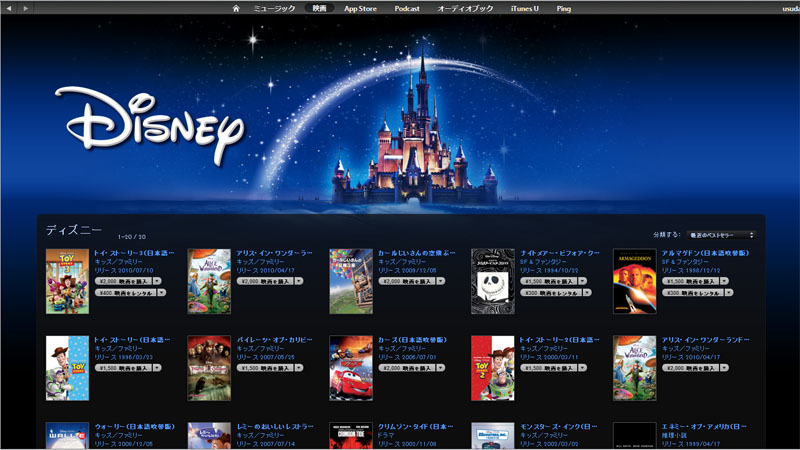This screenshot has height=450, width=800.
Task: Open the カールじいさんの空飛ぶ title link
Action: click(x=417, y=253)
